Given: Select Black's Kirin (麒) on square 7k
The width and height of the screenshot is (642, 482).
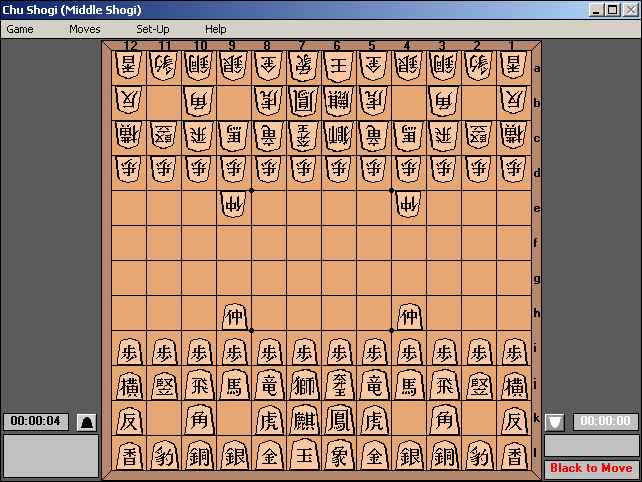Looking at the screenshot, I should [304, 421].
